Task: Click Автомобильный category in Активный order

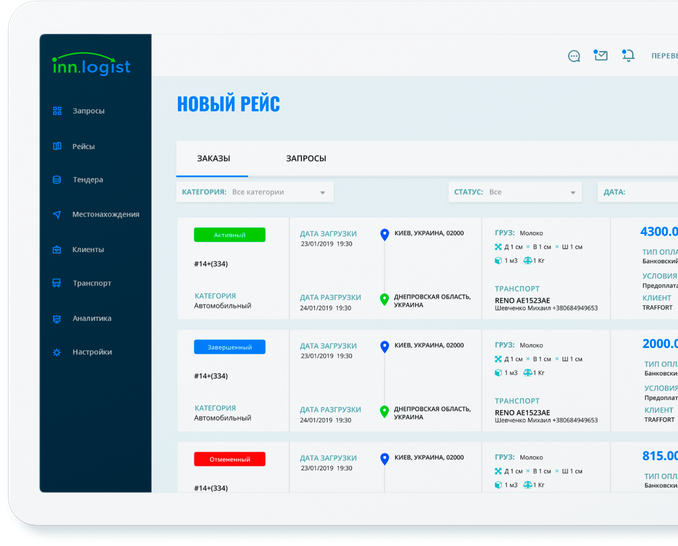Action: [222, 306]
